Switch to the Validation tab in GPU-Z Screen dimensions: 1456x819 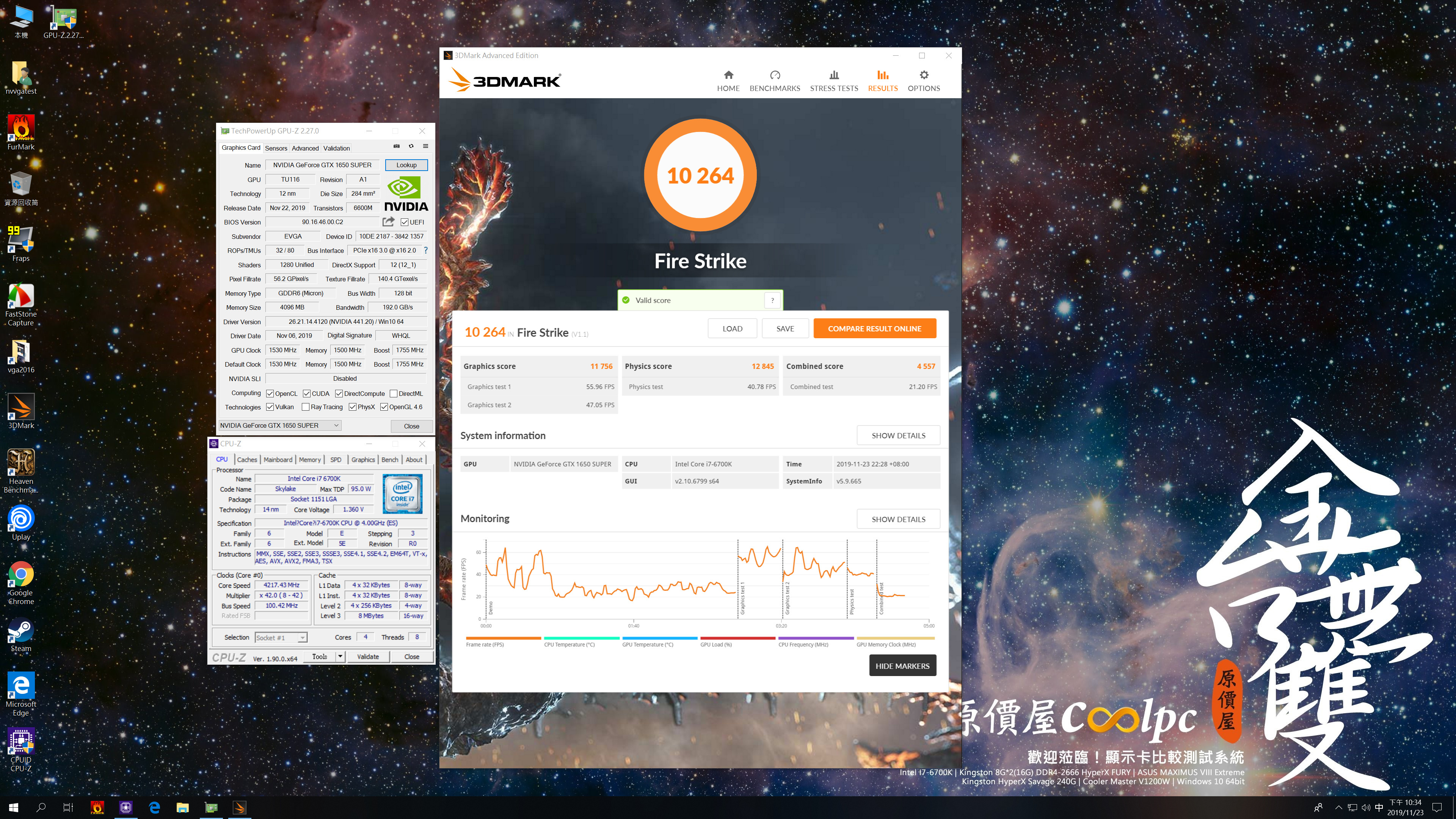point(336,148)
